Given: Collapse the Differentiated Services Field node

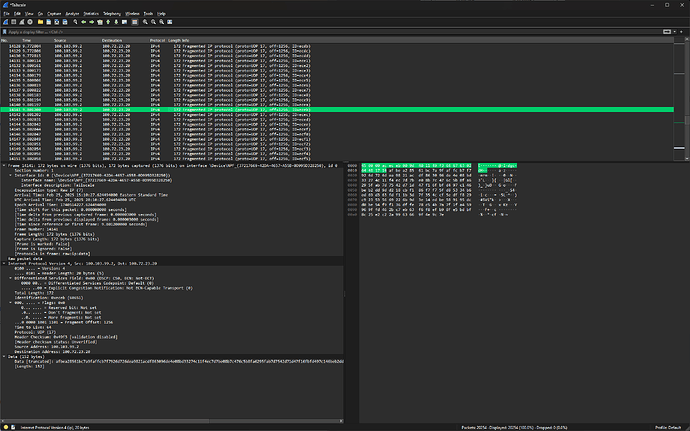Looking at the screenshot, I should (x=11, y=278).
